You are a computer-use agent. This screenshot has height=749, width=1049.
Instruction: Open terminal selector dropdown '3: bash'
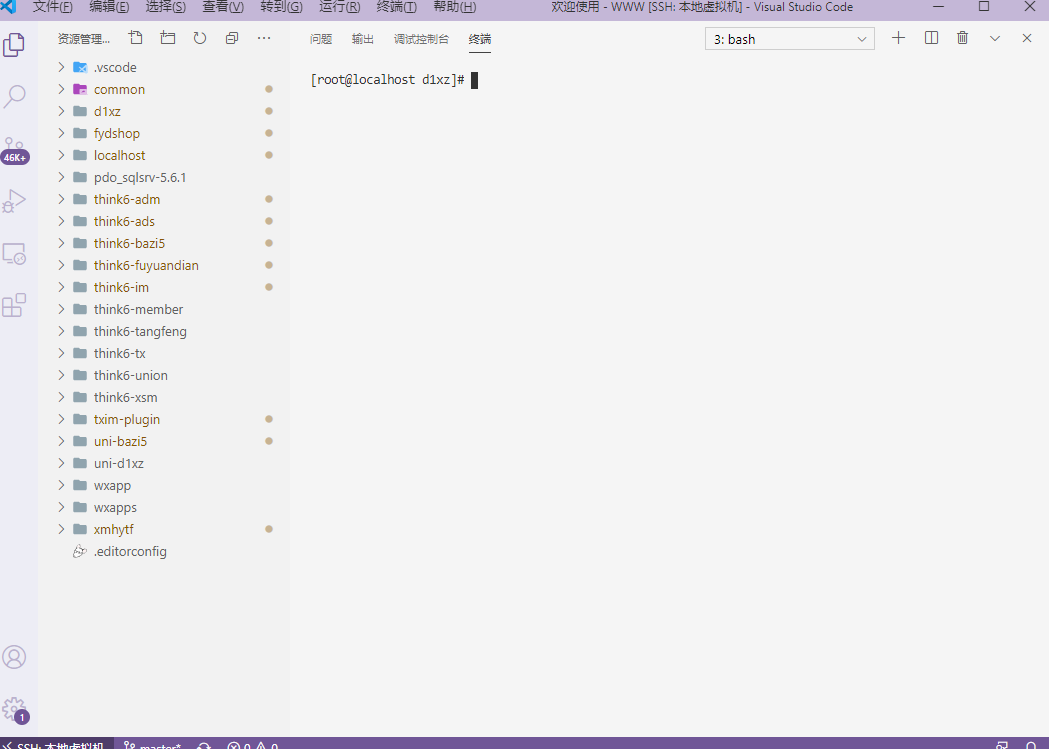789,39
